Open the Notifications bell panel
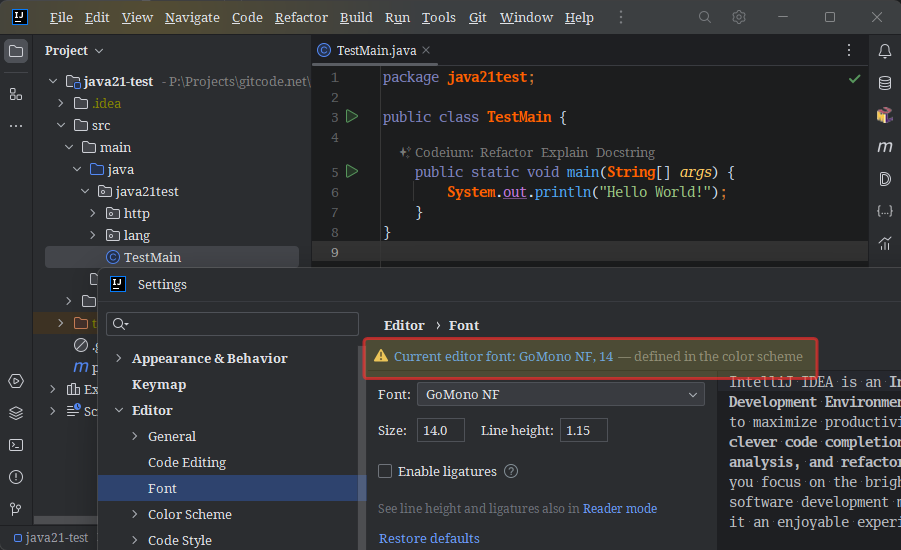This screenshot has width=901, height=550. click(x=884, y=51)
